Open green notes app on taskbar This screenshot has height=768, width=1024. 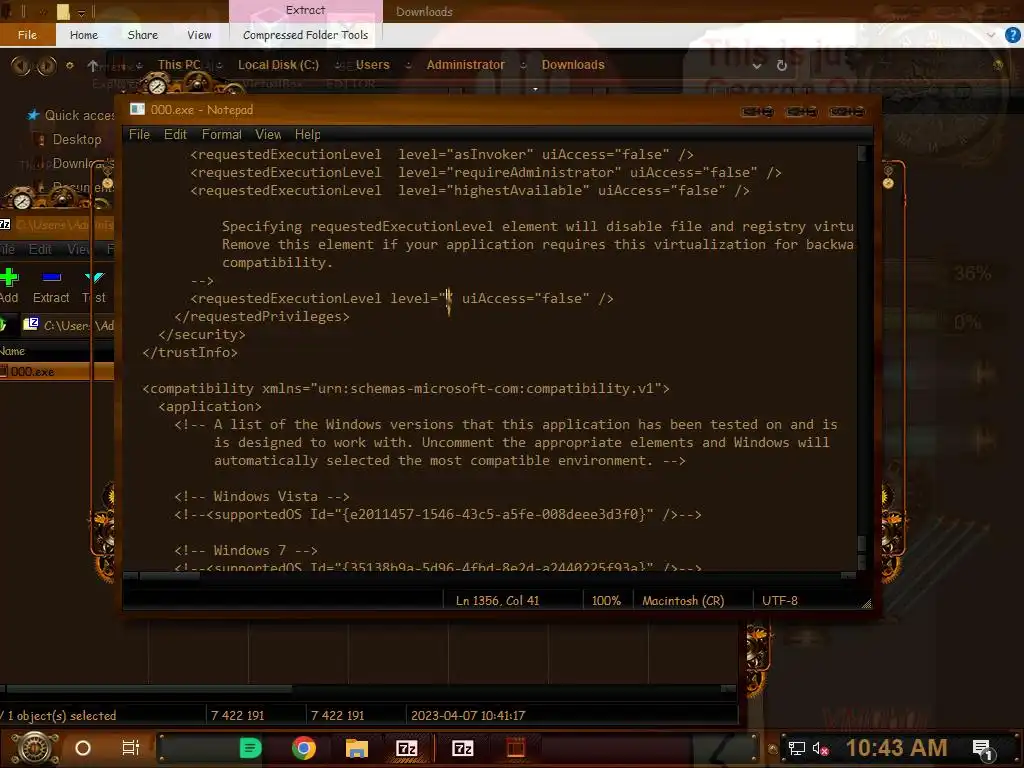click(x=250, y=748)
